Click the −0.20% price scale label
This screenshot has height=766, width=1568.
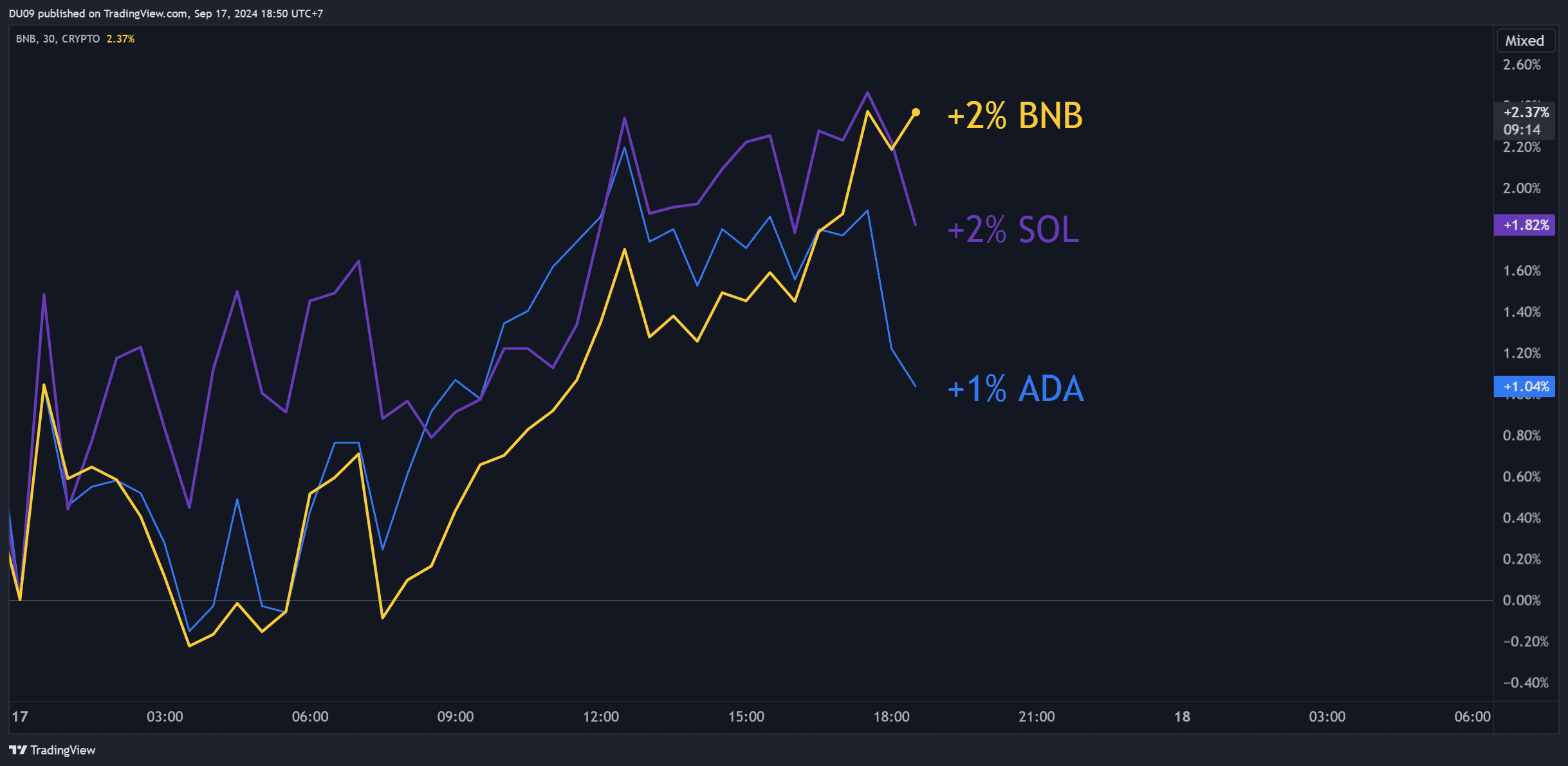coord(1526,642)
